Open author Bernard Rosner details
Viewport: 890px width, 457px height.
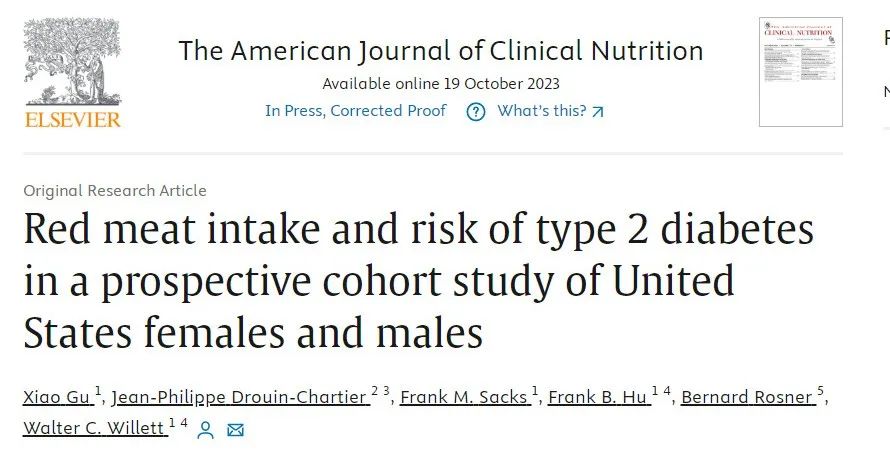click(x=748, y=397)
